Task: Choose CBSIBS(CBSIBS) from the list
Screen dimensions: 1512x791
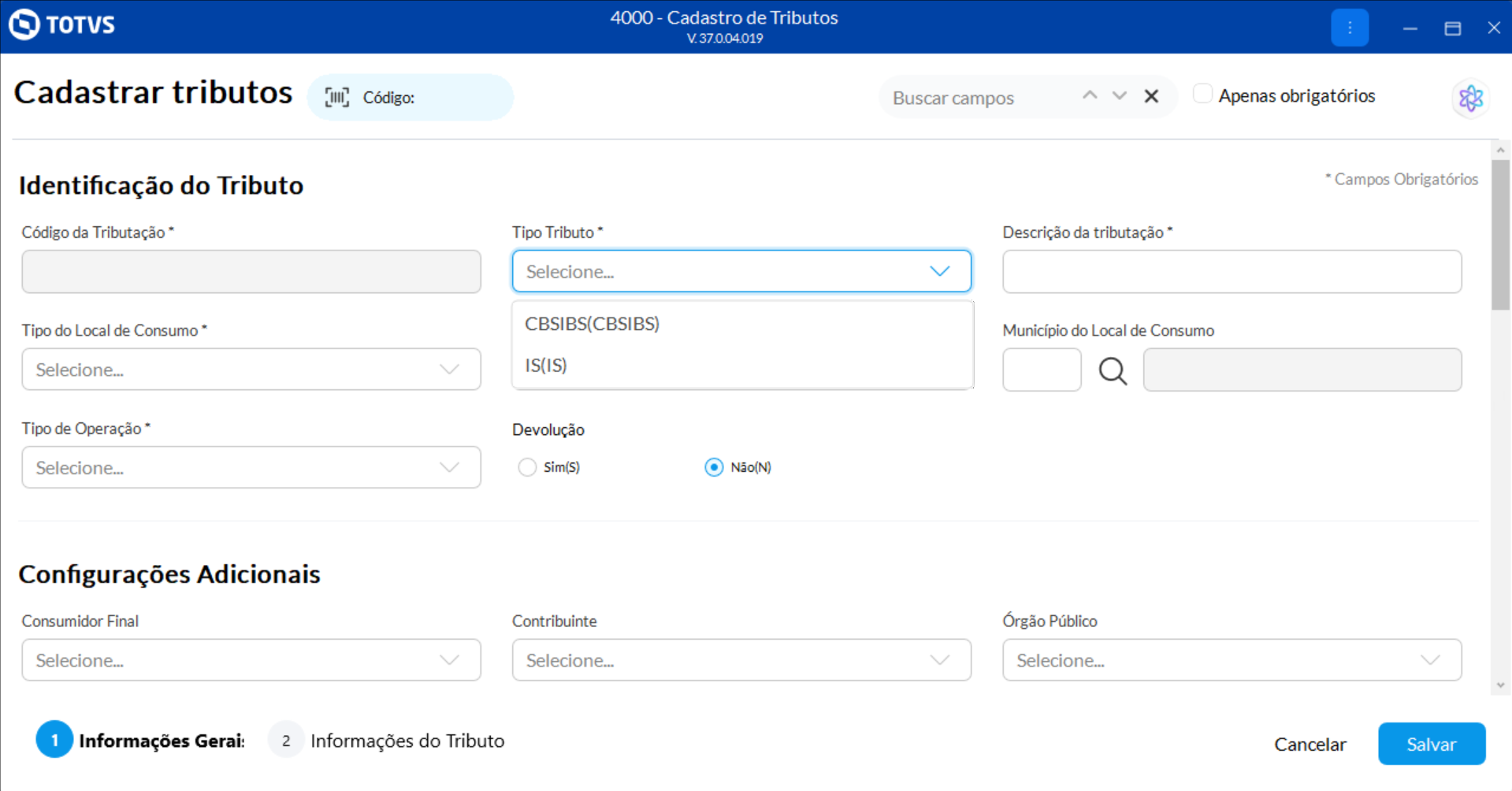Action: tap(593, 324)
